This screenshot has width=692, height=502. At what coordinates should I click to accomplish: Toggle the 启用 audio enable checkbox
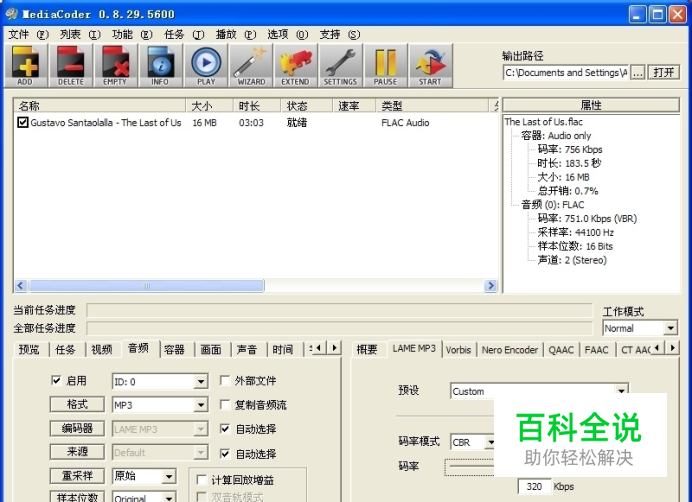tap(56, 380)
